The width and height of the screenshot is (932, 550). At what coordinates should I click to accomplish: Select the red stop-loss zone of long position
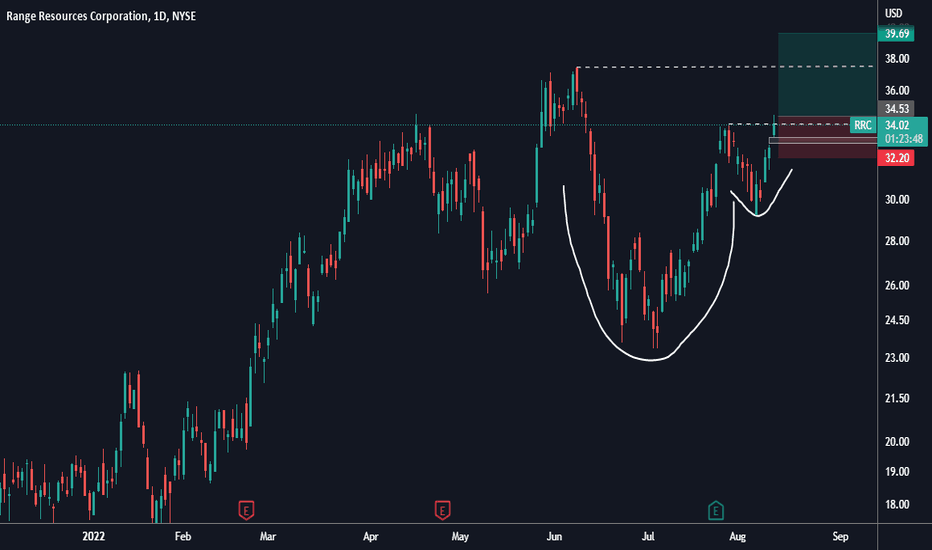pos(827,137)
